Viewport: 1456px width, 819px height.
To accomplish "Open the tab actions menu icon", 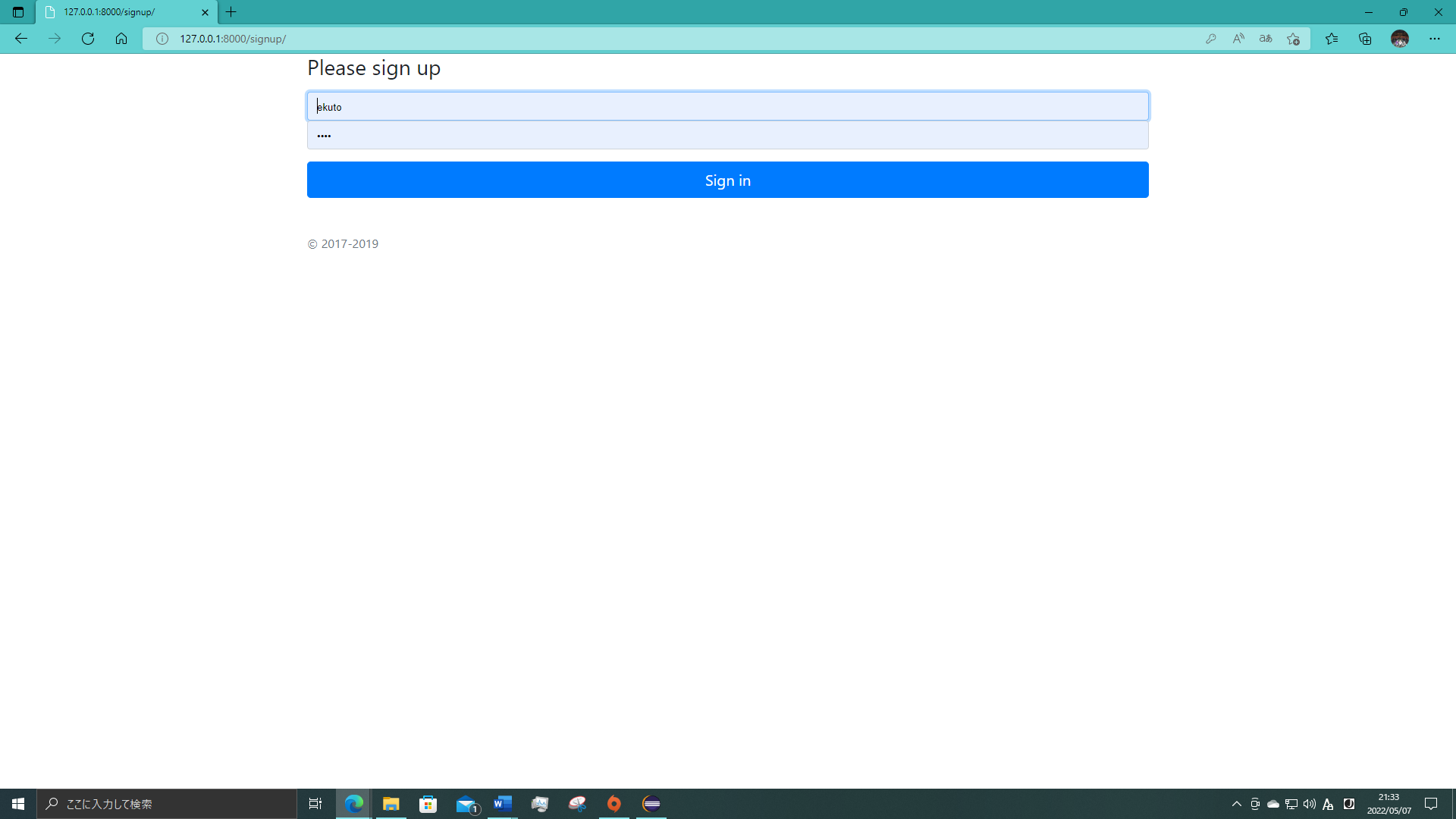I will pos(18,12).
